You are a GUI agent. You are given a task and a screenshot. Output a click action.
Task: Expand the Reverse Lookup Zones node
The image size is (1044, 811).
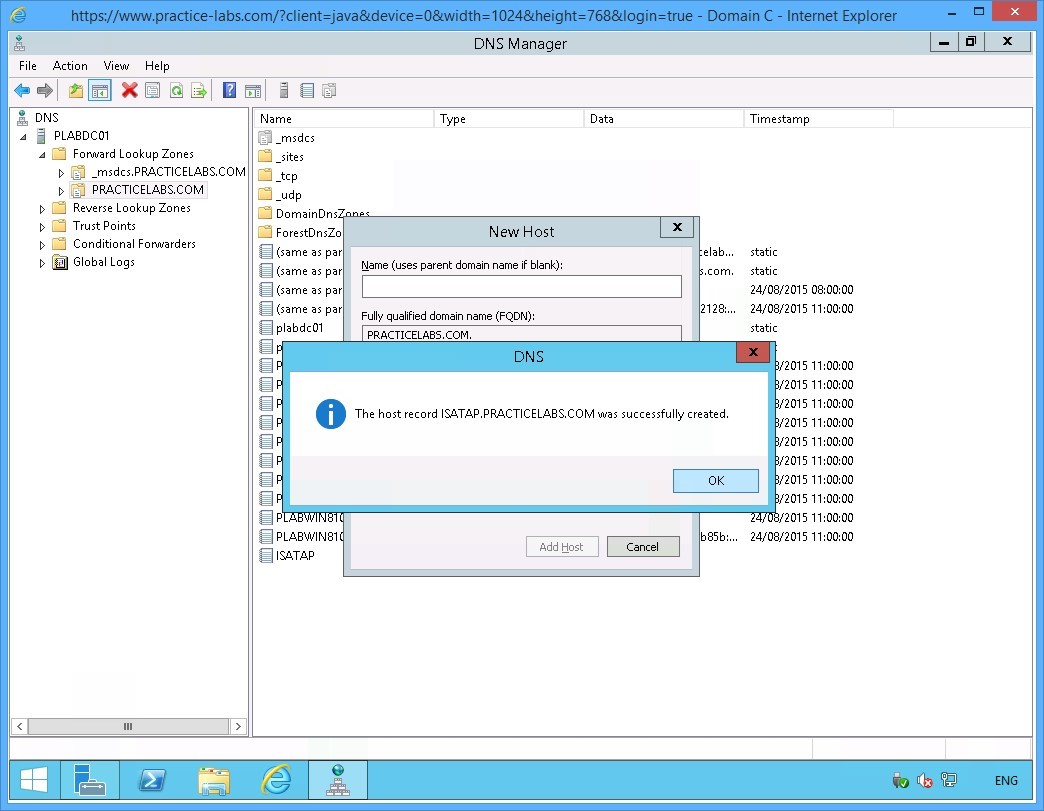(42, 209)
